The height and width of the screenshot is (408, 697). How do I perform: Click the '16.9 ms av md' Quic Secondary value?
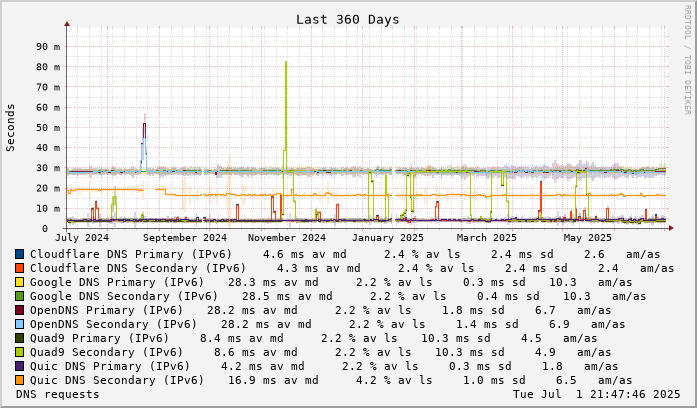(273, 380)
